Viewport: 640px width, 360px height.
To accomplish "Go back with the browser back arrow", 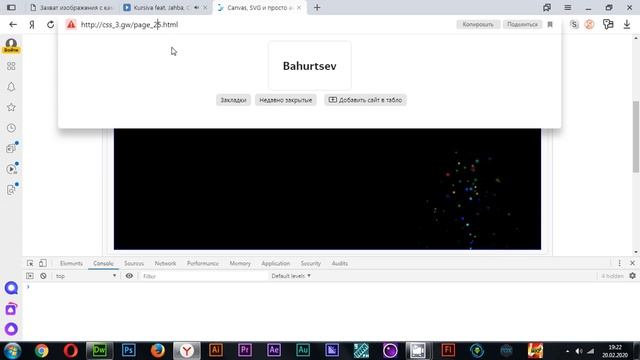I will [13, 24].
